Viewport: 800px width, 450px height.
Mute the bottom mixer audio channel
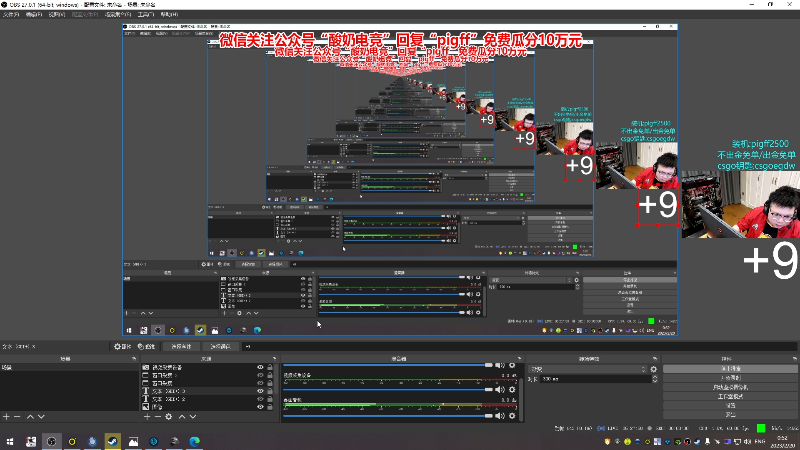click(x=499, y=416)
